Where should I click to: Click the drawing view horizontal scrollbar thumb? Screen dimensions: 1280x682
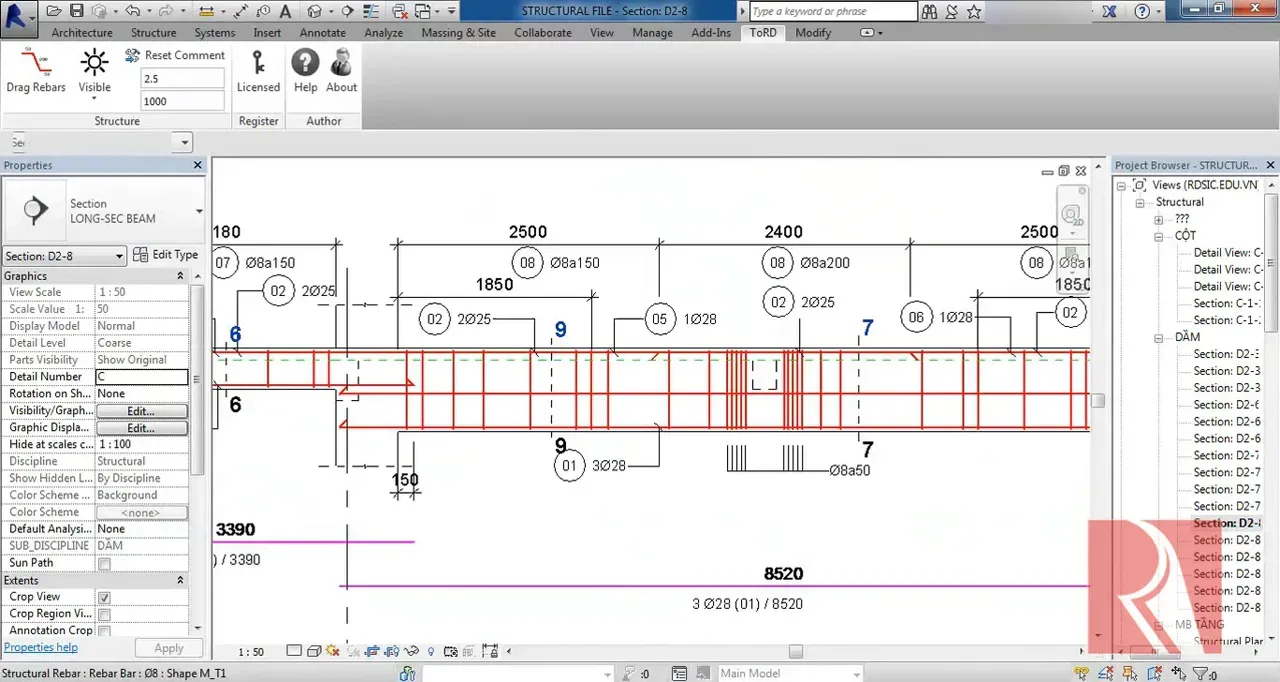[x=796, y=651]
